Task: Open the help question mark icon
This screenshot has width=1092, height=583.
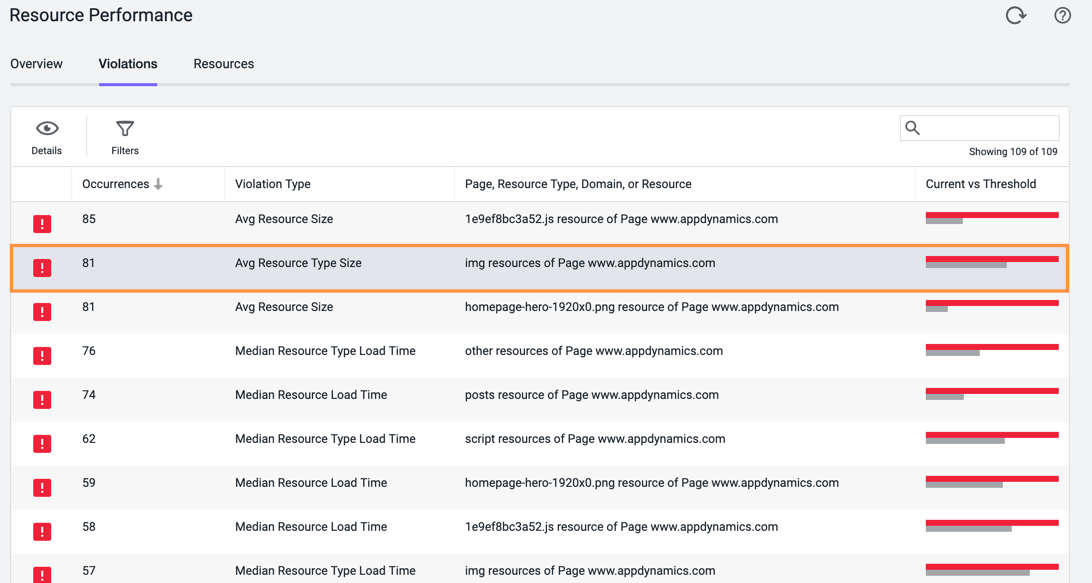Action: coord(1062,15)
